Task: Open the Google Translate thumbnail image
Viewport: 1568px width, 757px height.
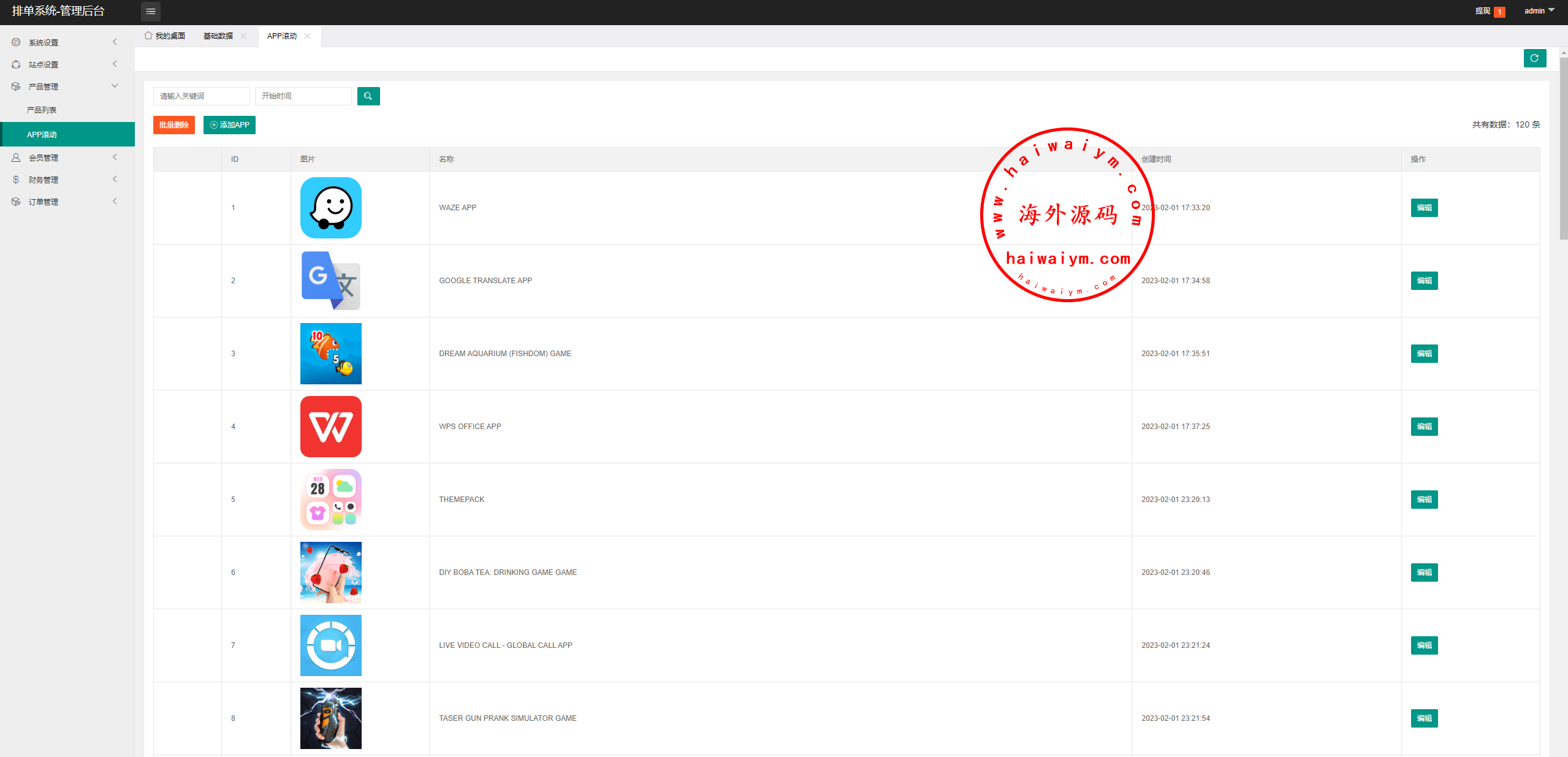Action: coord(331,281)
